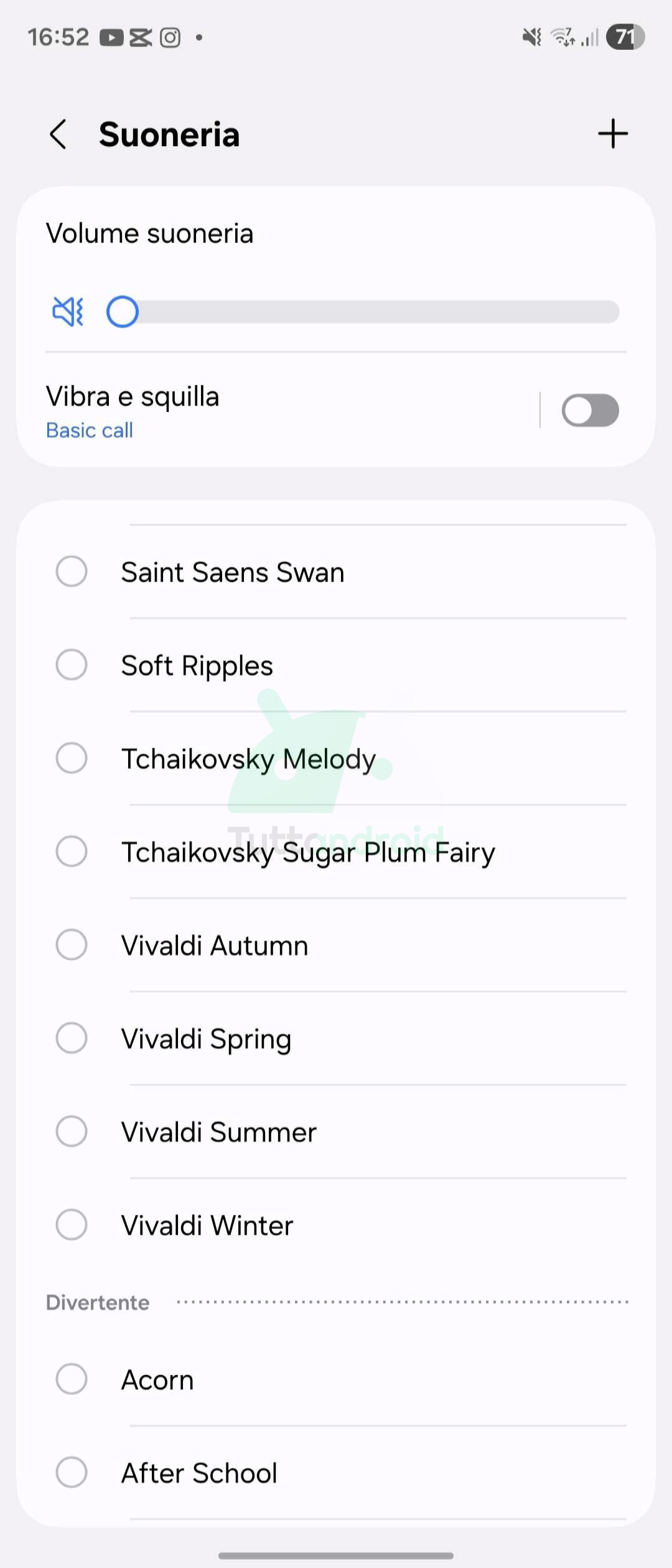This screenshot has width=672, height=1568.
Task: Open the Basic call vibration pattern link
Action: click(90, 431)
